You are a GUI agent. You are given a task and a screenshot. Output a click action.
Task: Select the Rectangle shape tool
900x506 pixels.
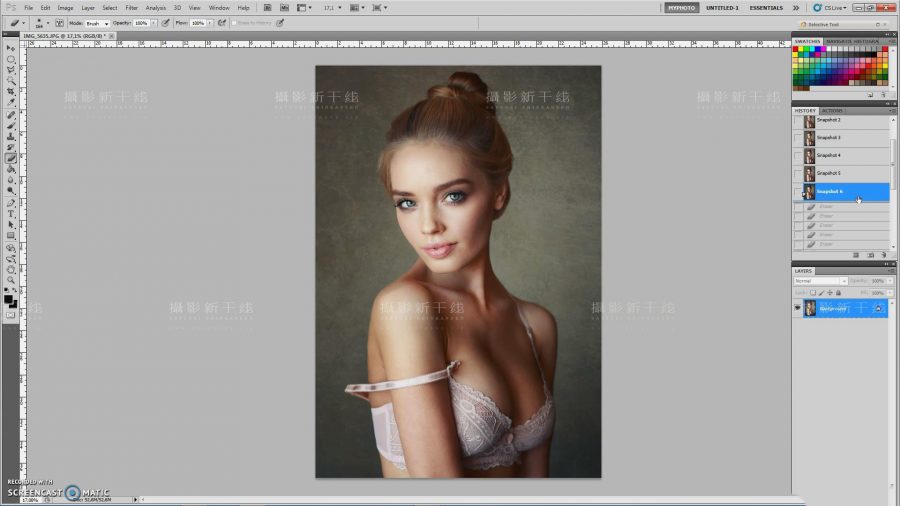[x=11, y=236]
